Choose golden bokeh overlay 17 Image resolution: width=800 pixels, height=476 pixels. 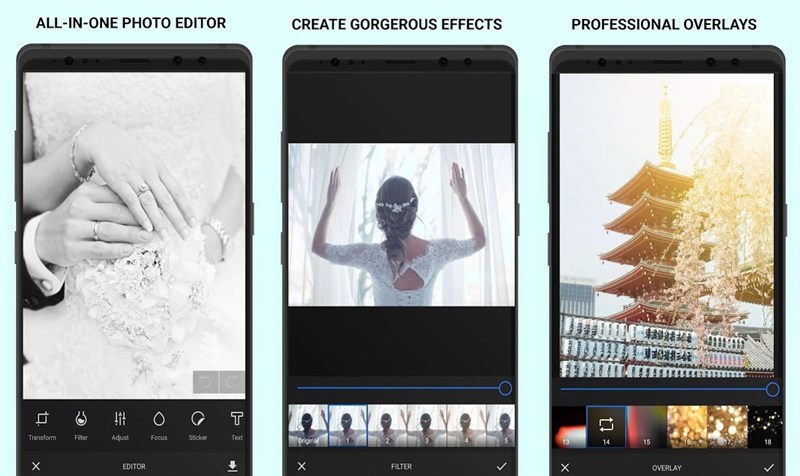click(x=728, y=427)
